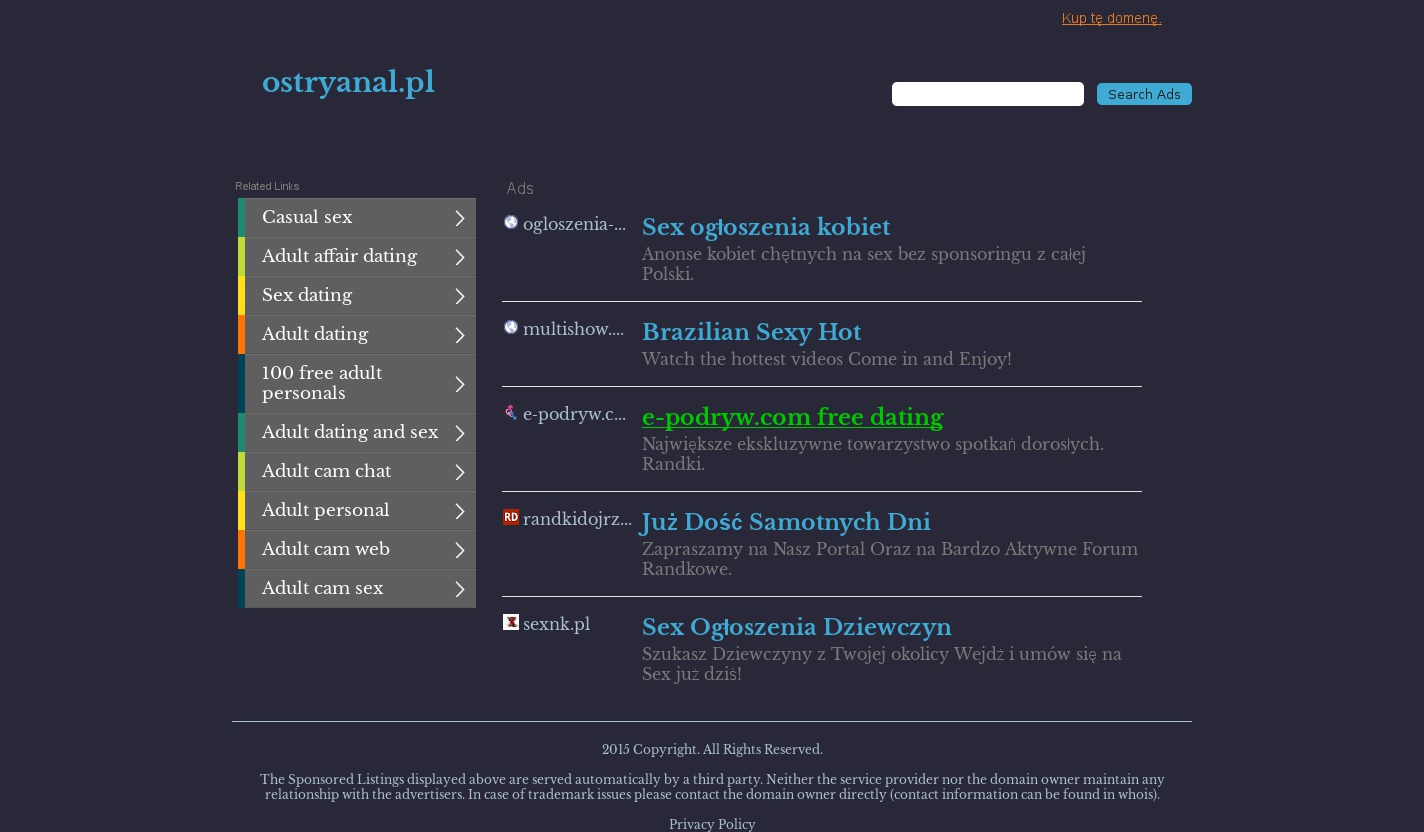Click the e-podryw favicon icon

click(x=511, y=413)
